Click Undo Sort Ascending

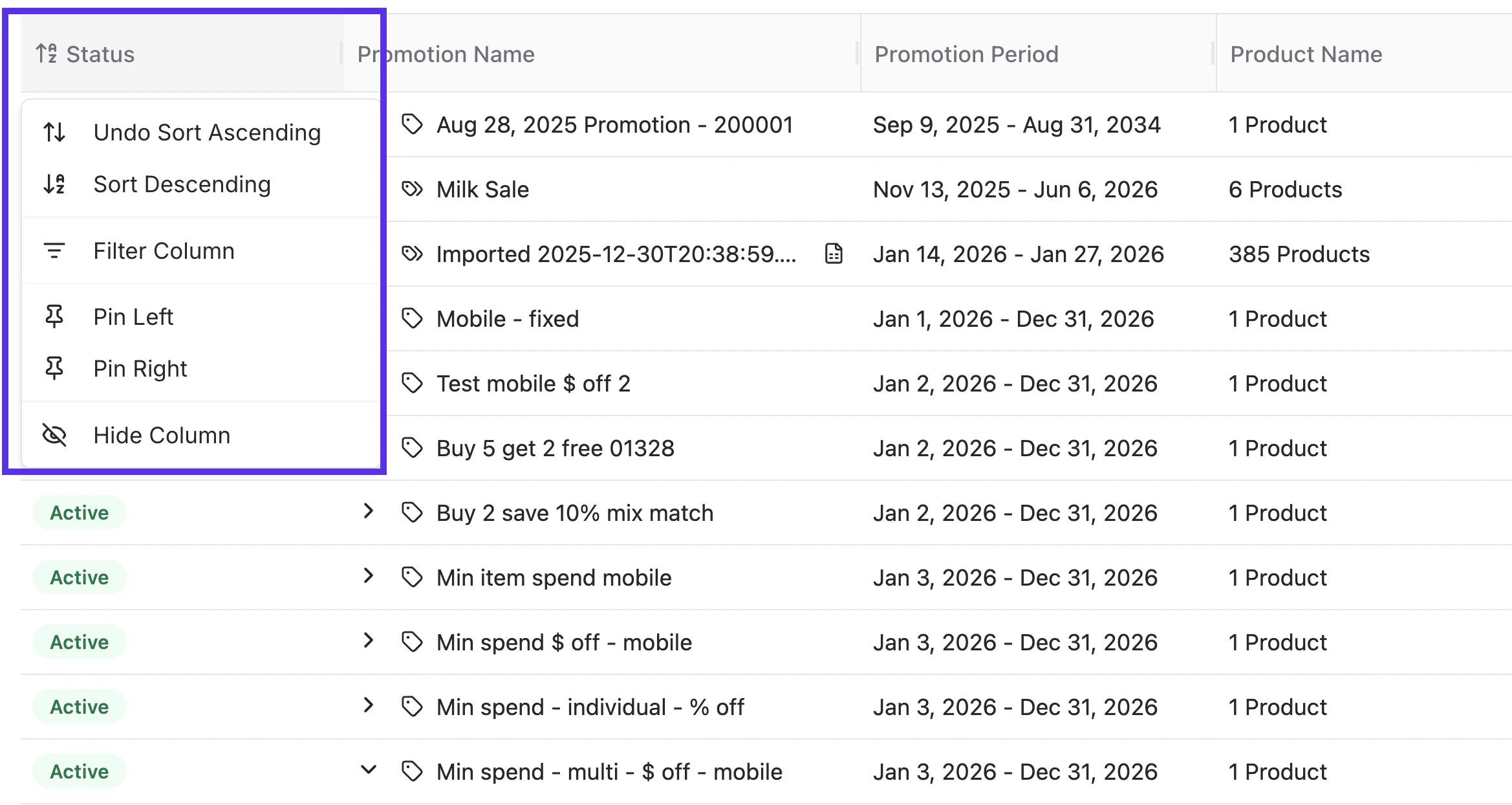tap(208, 132)
